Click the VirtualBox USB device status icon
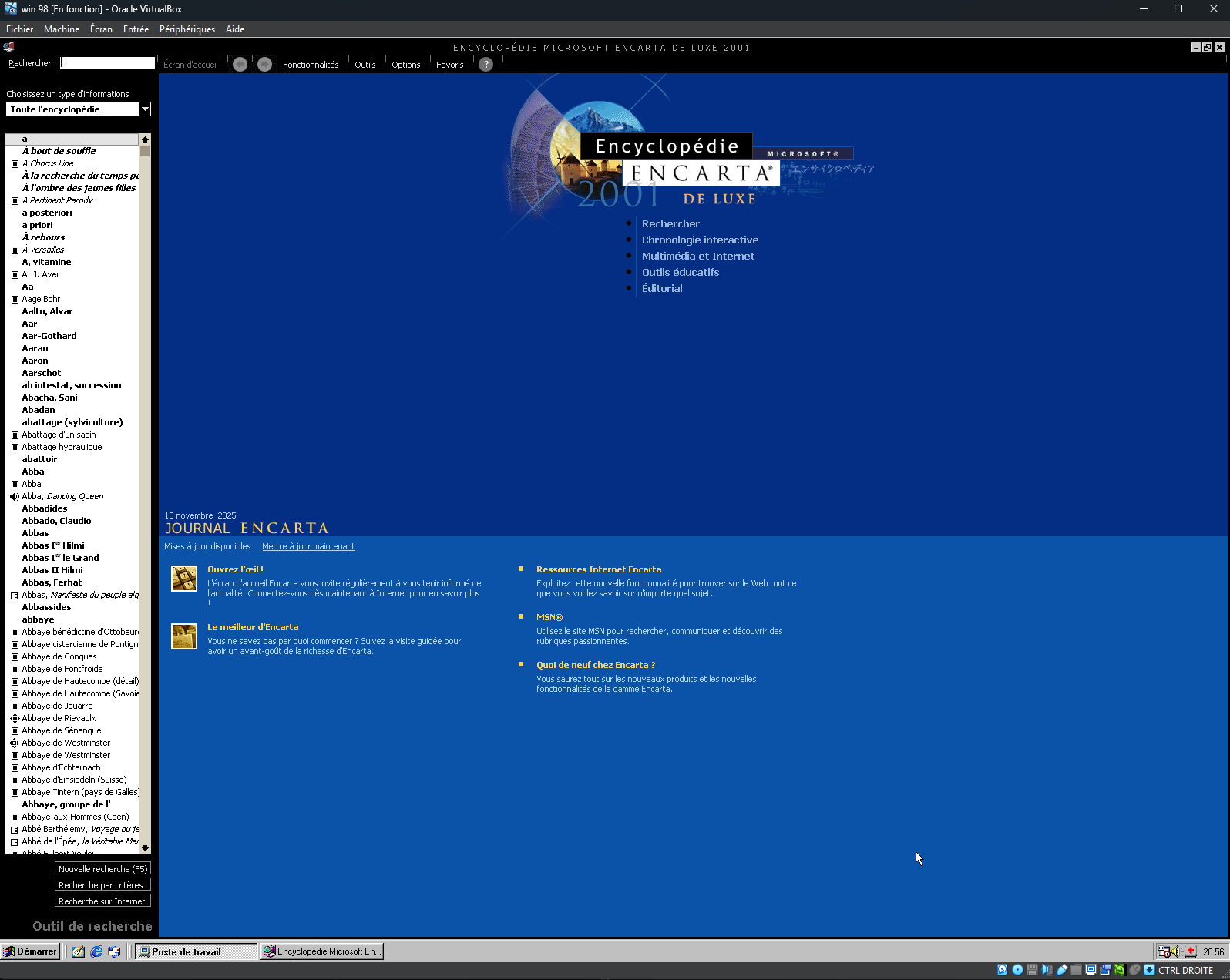Image resolution: width=1230 pixels, height=980 pixels. 1062,970
